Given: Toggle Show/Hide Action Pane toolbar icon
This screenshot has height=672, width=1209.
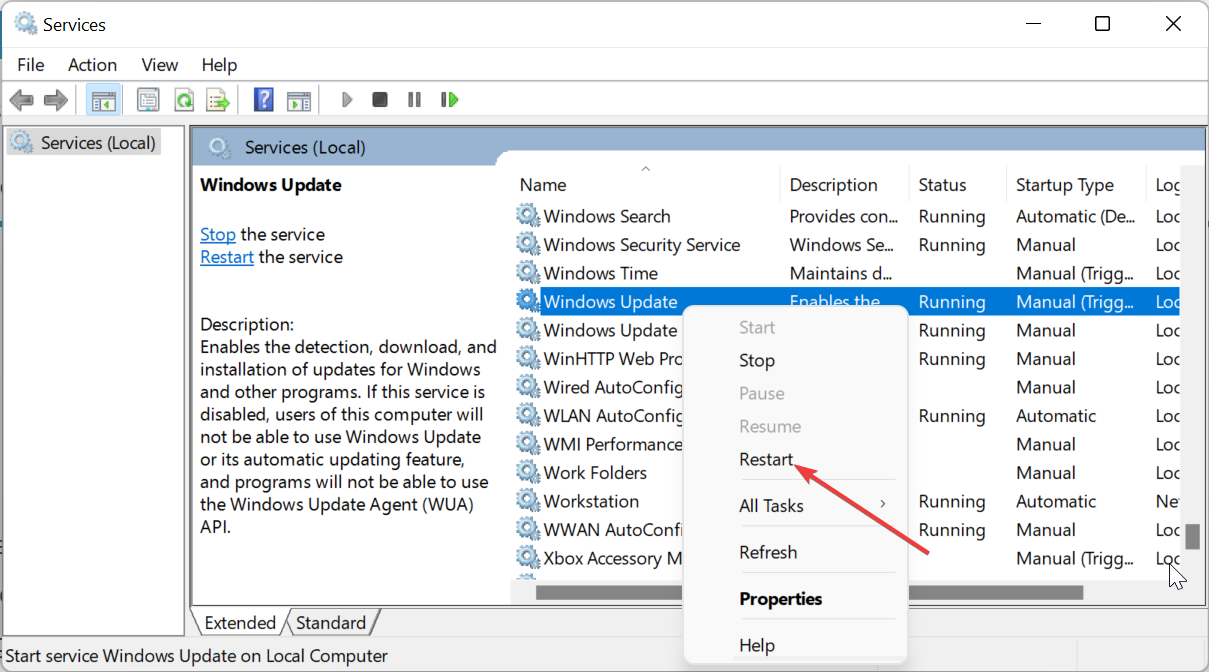Looking at the screenshot, I should tap(299, 100).
